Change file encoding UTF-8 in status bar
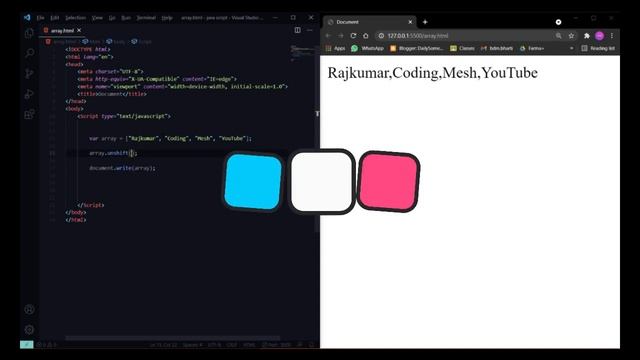 (214, 345)
